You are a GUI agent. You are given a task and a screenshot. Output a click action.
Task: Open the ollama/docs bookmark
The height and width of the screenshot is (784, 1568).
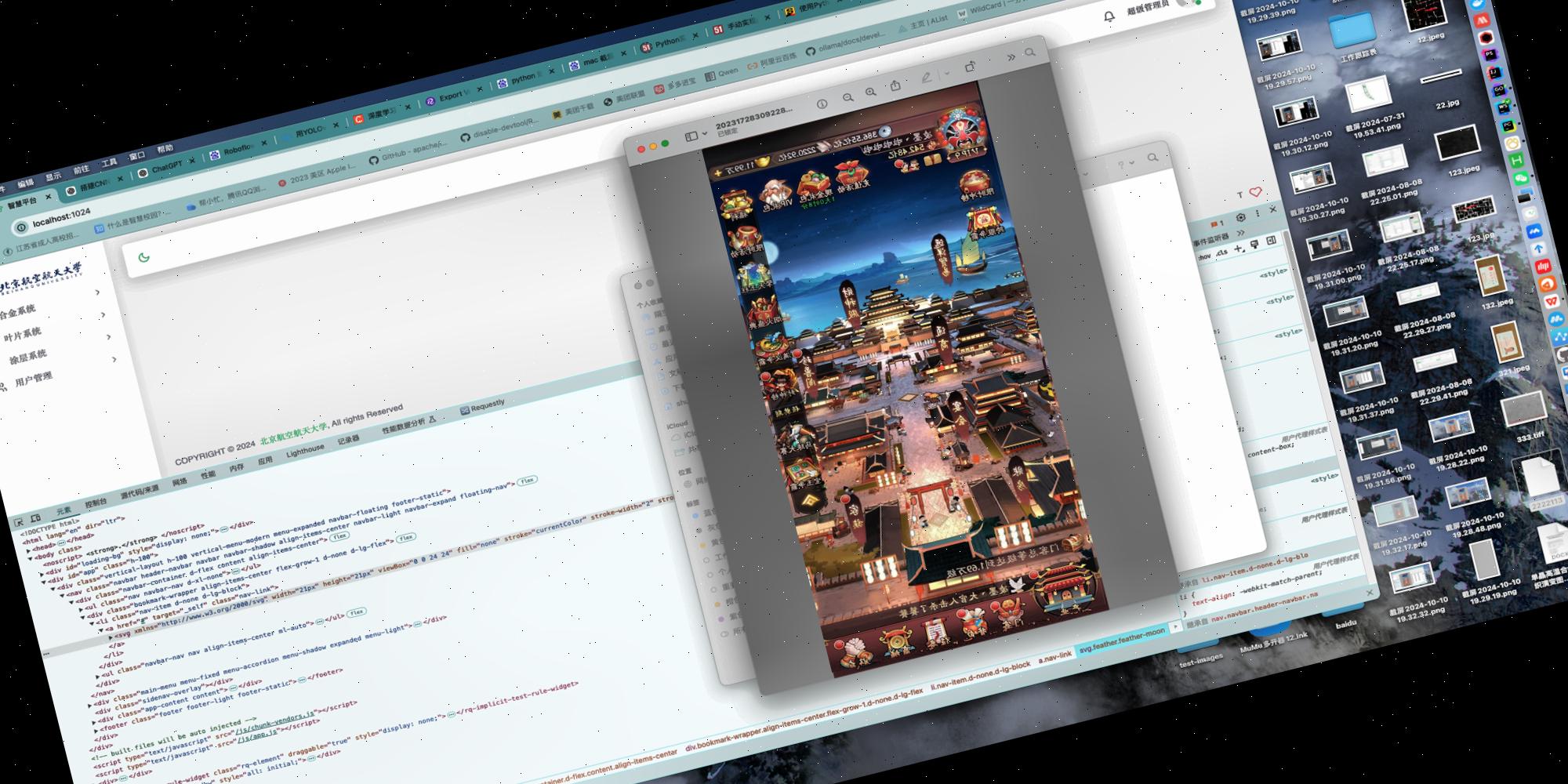tap(845, 43)
